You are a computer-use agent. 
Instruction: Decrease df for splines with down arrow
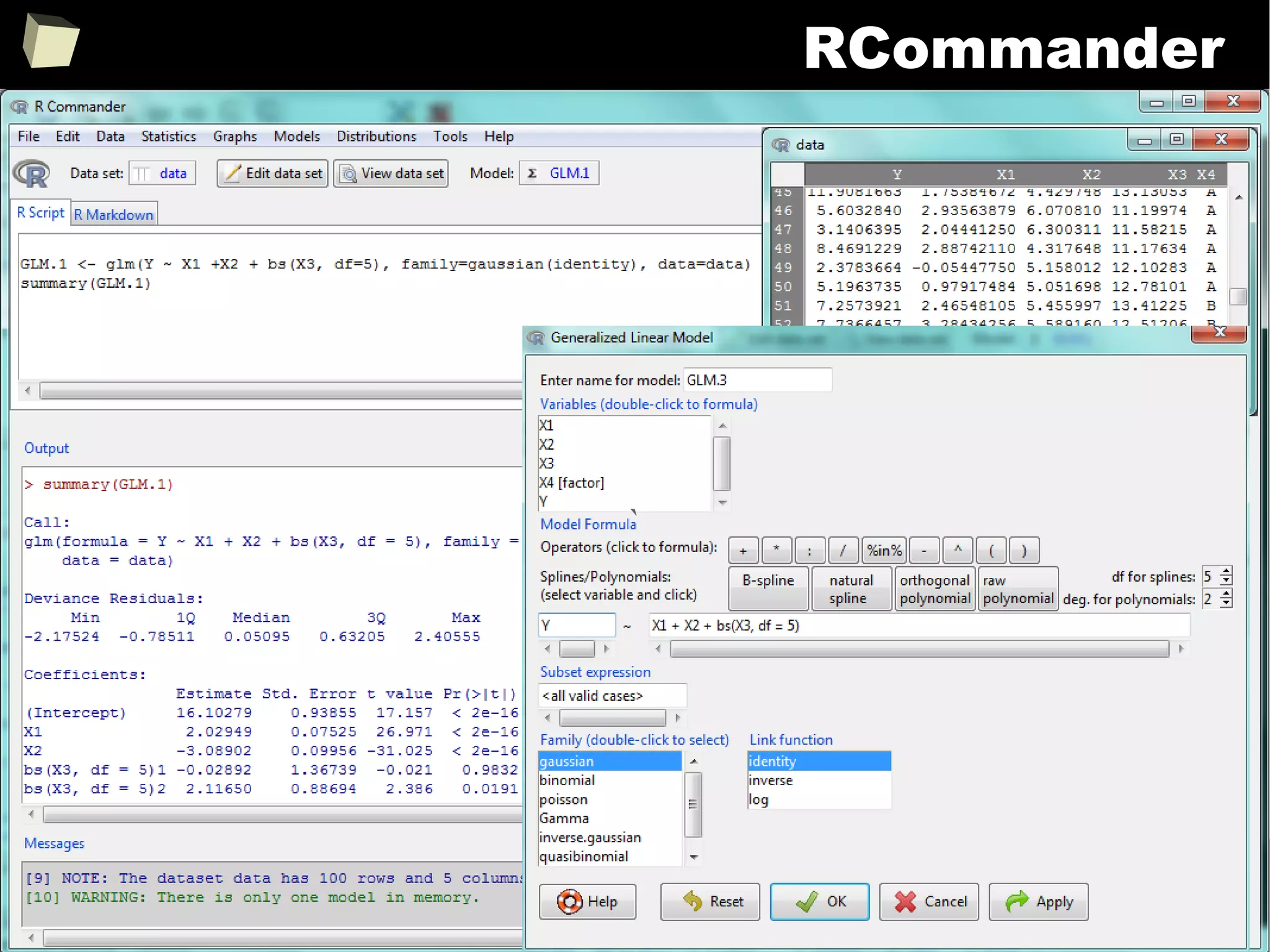(x=1226, y=581)
